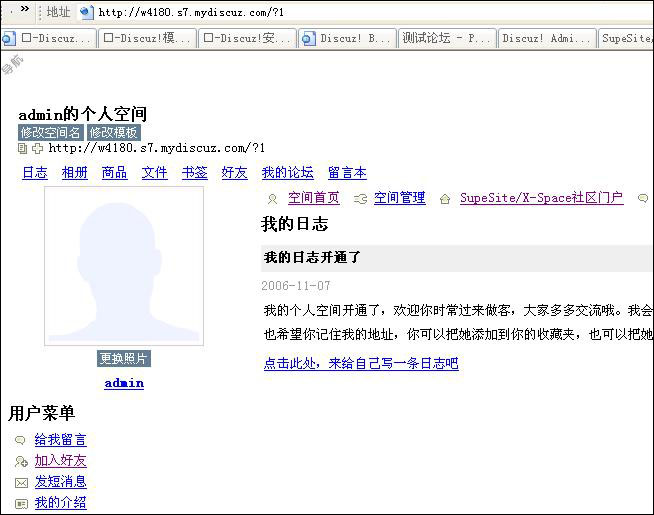Switch to the 测试论坛 - P... browser tab
The width and height of the screenshot is (654, 515).
tap(447, 38)
